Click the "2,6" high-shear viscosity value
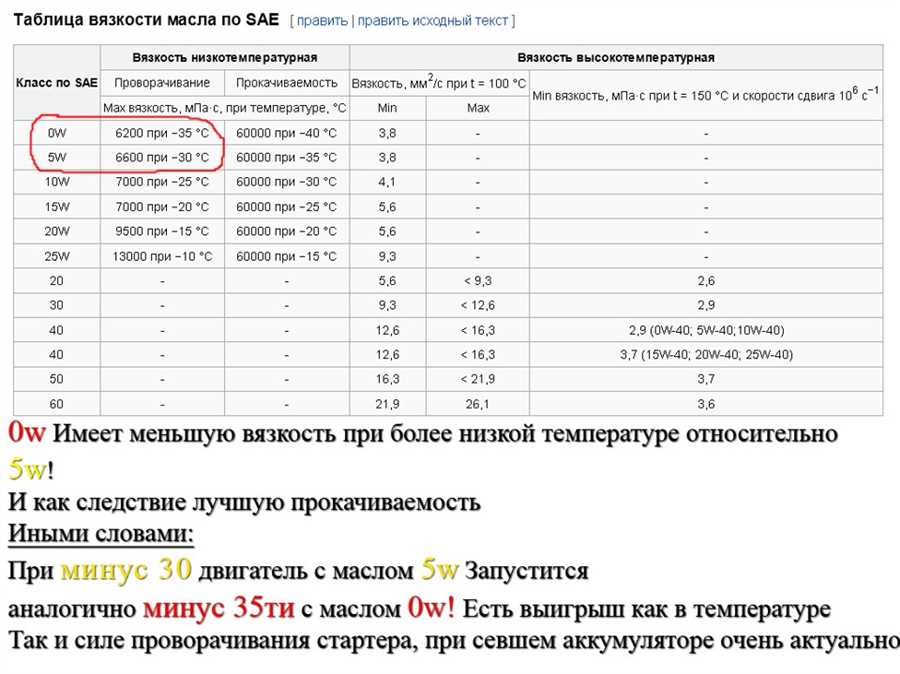This screenshot has width=900, height=674. (x=706, y=281)
